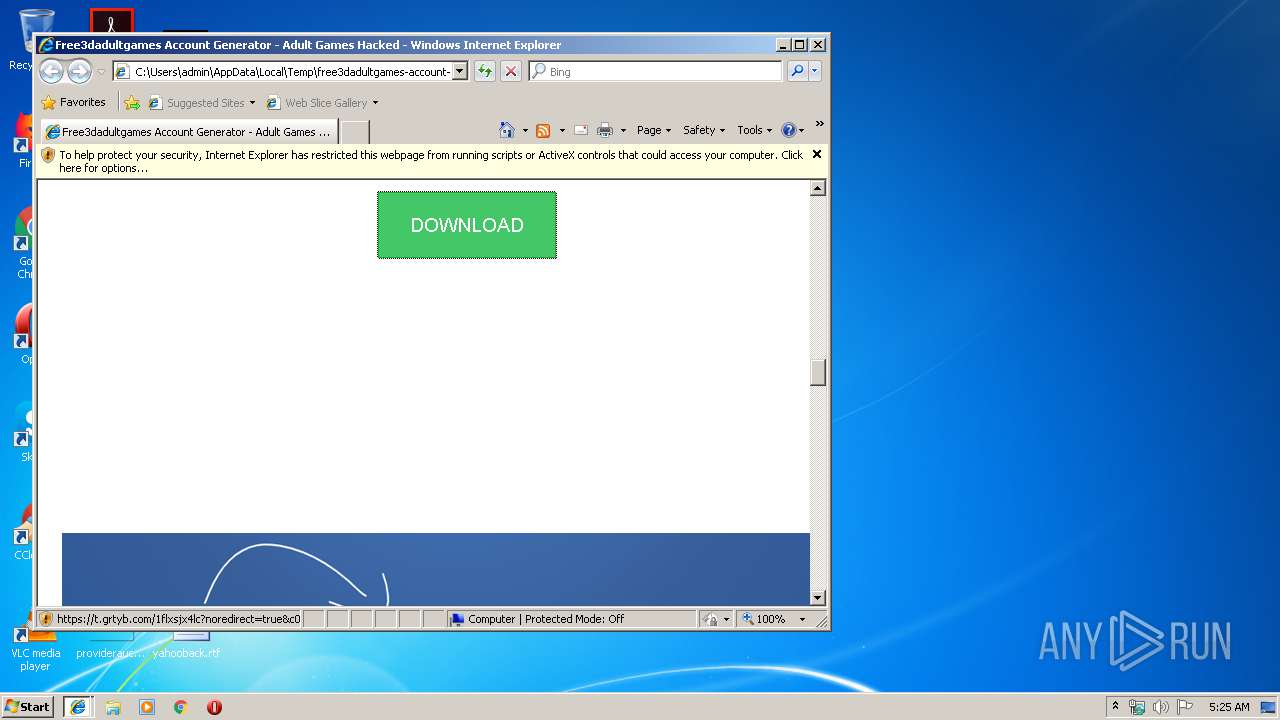Select the Free3dadultgames Account Generator tab
The height and width of the screenshot is (720, 1280).
[189, 131]
